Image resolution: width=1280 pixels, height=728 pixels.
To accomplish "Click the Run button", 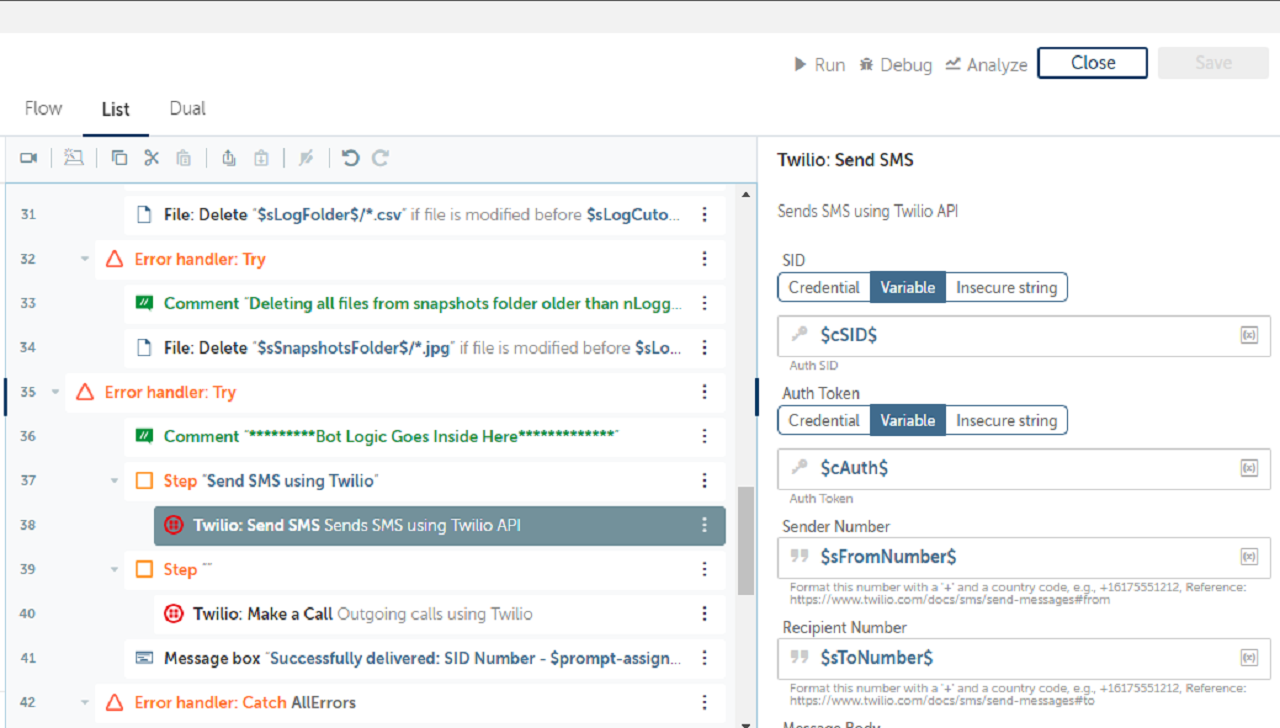I will pyautogui.click(x=819, y=65).
